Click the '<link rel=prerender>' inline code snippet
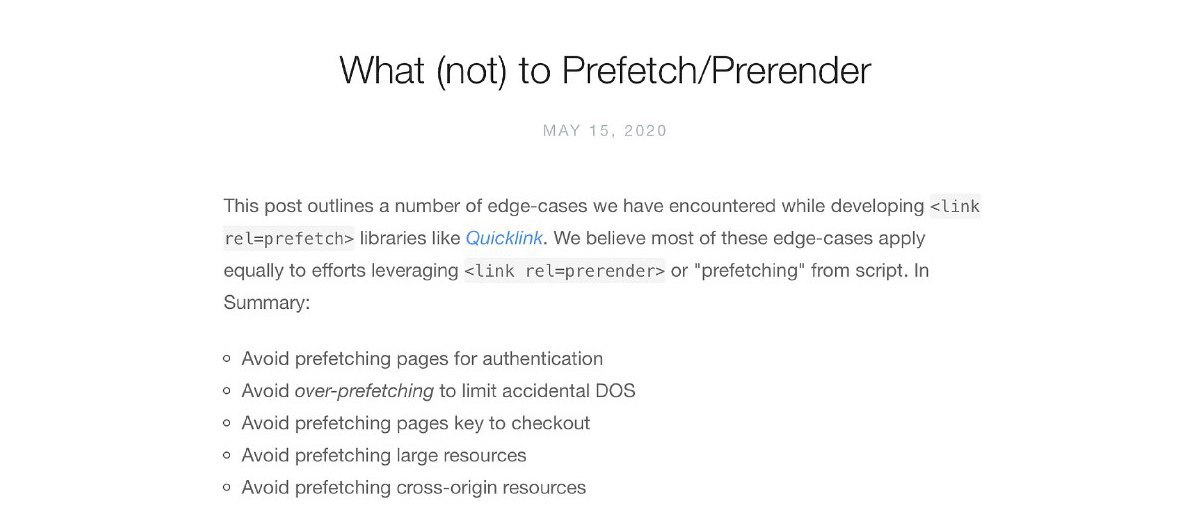Screen dimensions: 1203x514 (x=564, y=270)
